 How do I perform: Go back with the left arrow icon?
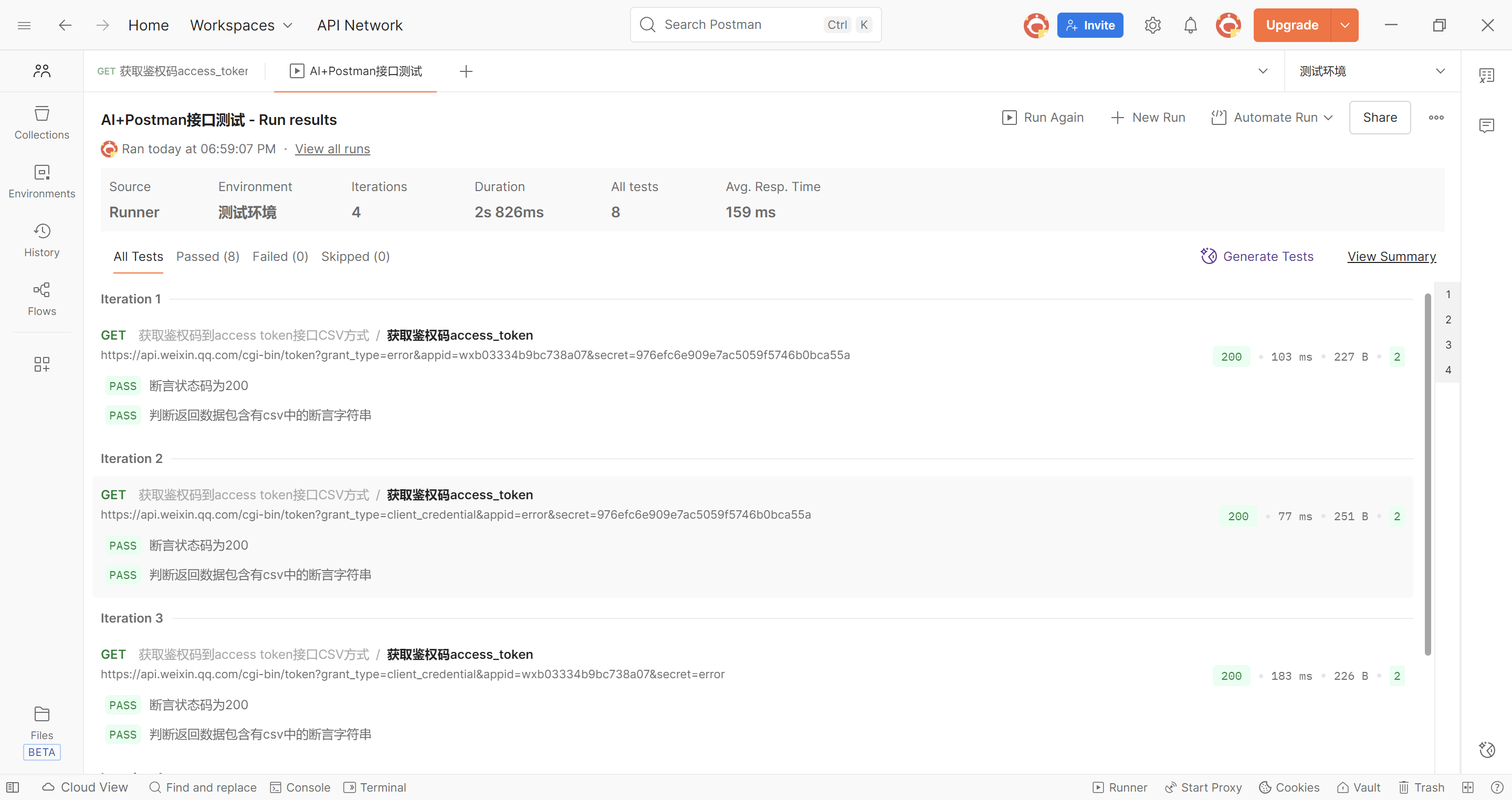[x=65, y=25]
